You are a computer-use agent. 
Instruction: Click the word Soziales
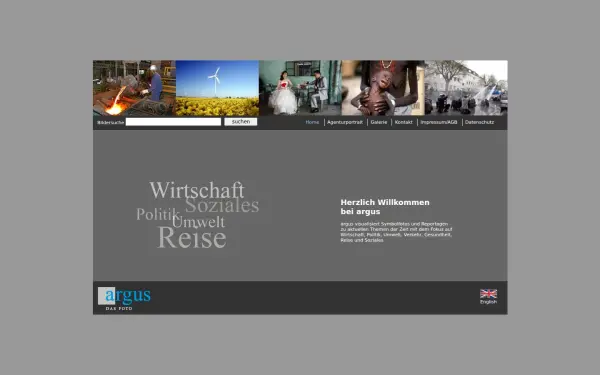tap(222, 205)
